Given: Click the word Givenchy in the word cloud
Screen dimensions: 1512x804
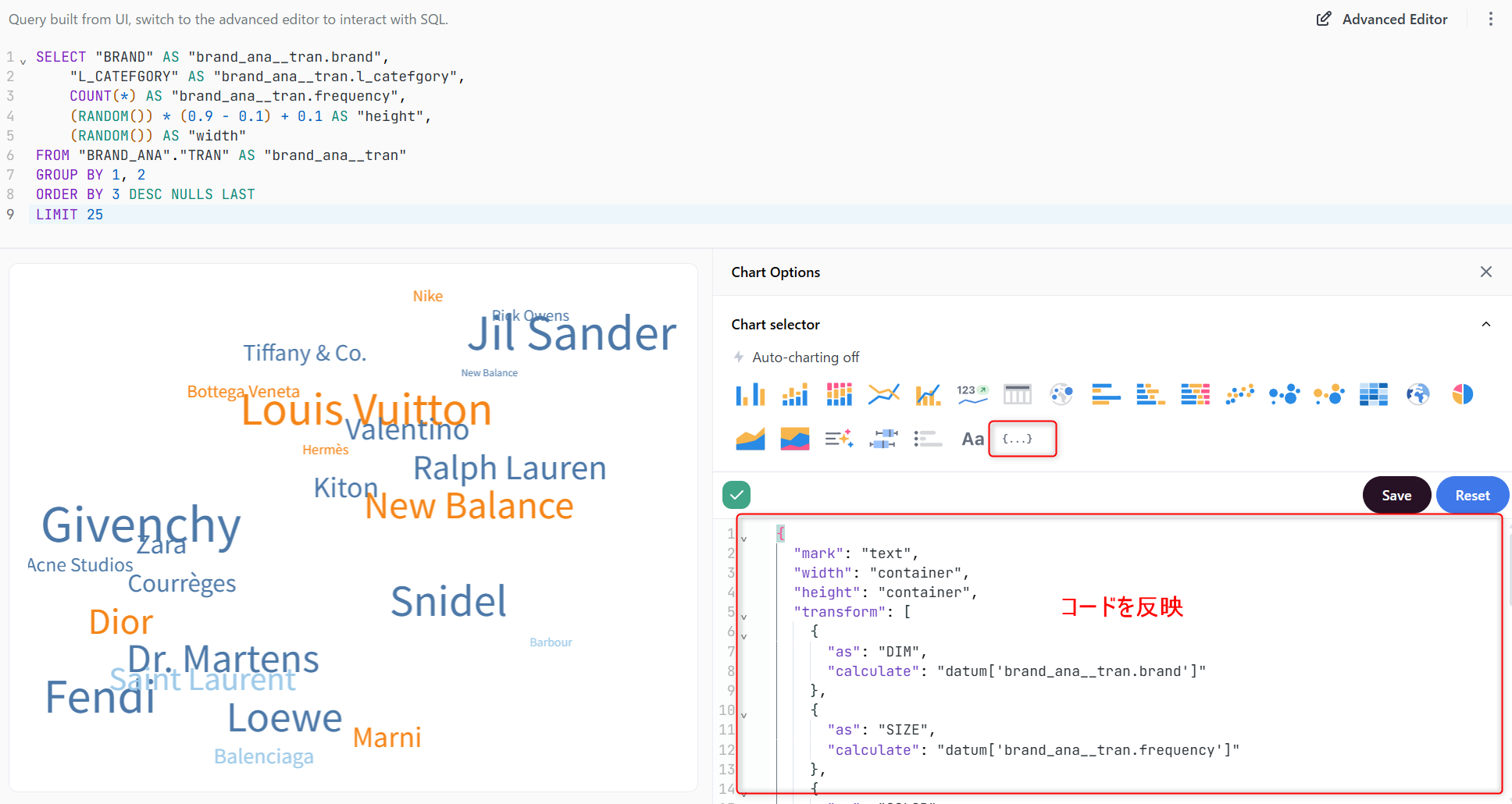Looking at the screenshot, I should click(x=141, y=525).
